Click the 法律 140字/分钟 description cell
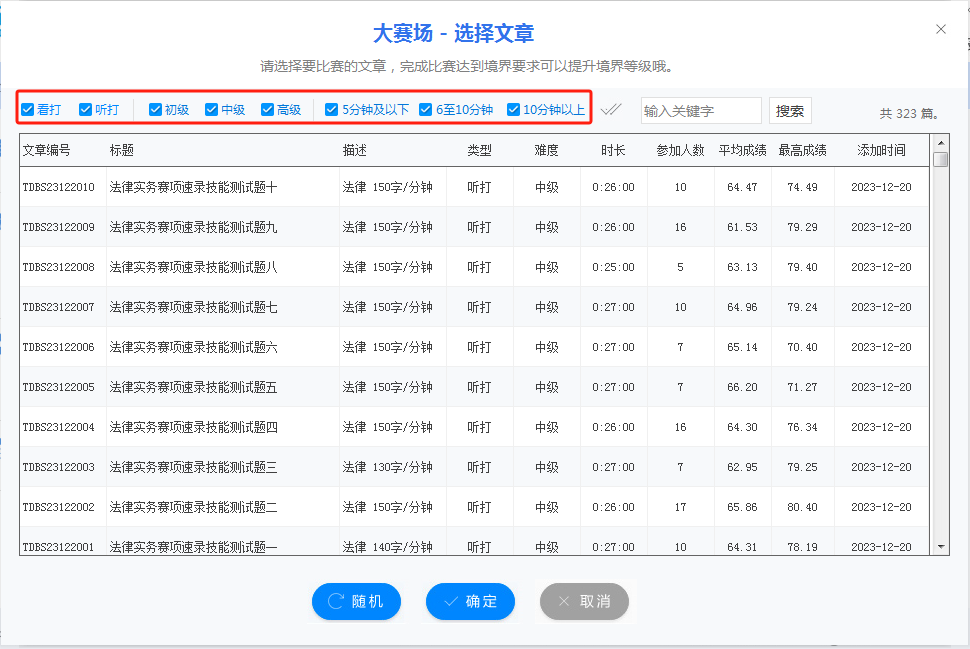Image resolution: width=970 pixels, height=649 pixels. tap(387, 547)
